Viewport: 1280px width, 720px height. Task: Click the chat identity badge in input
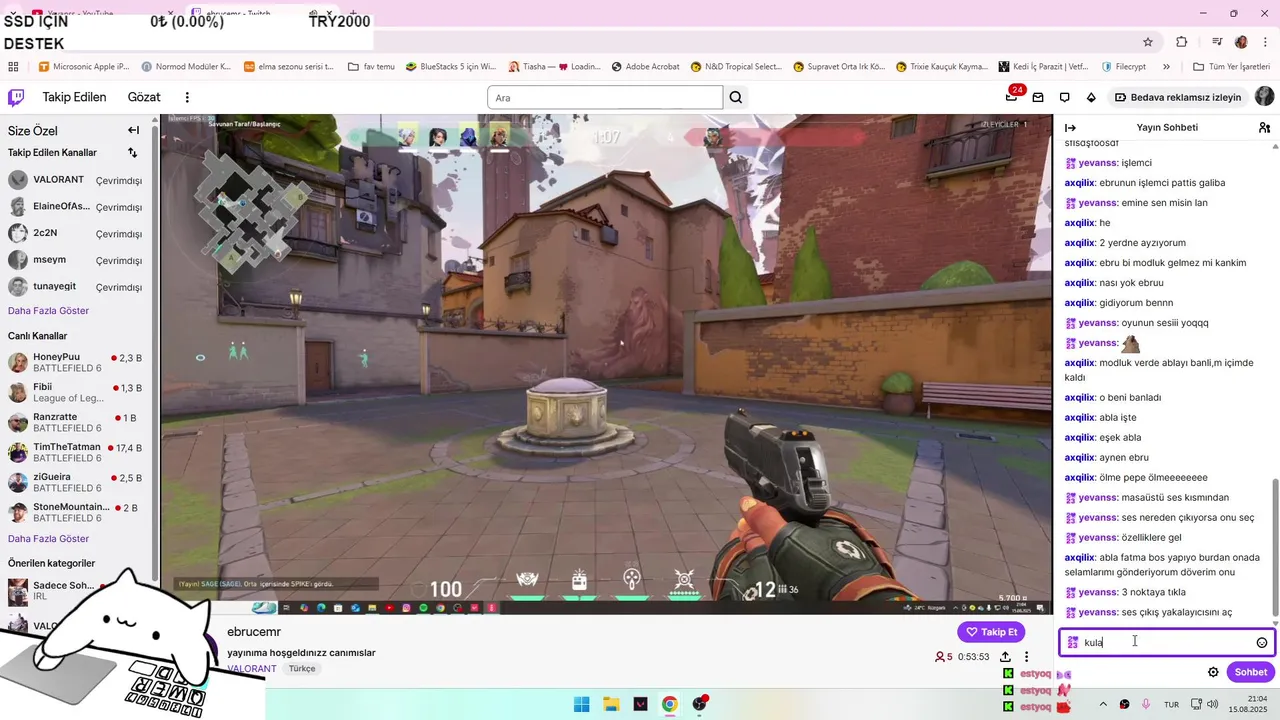coord(1073,642)
